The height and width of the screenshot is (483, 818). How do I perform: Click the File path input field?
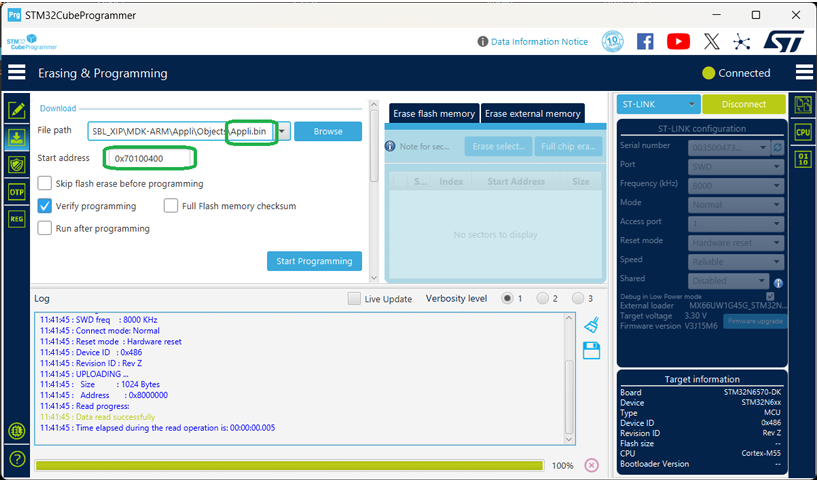[182, 131]
